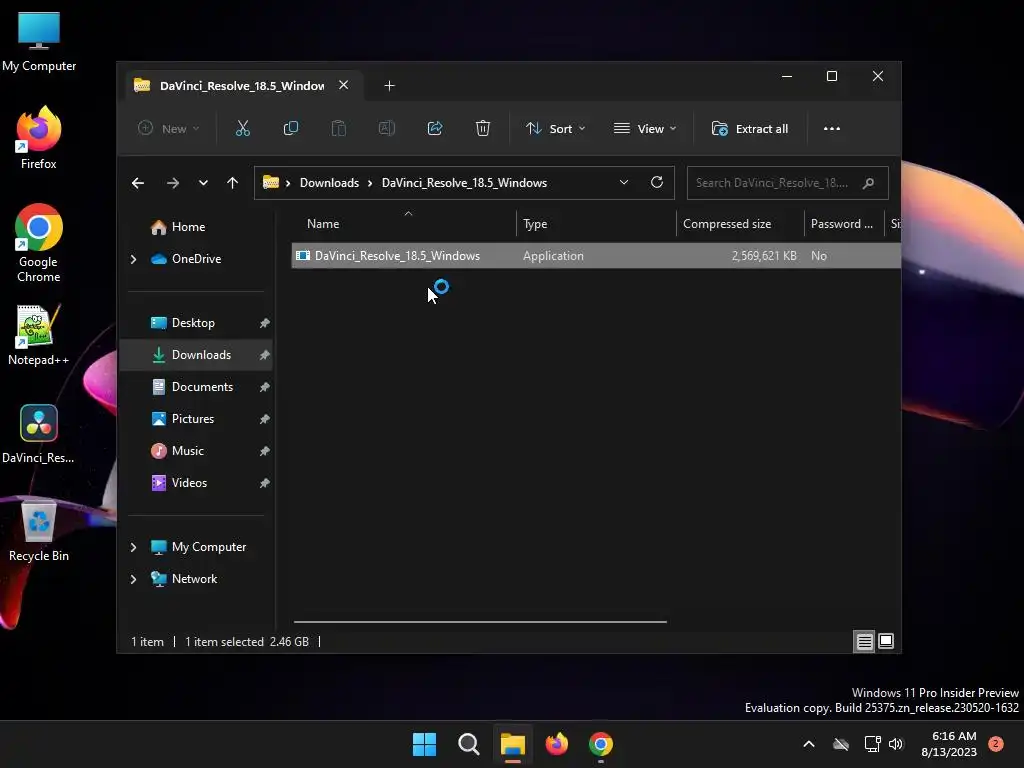Select DaVinci_Resolve_18.5_Windows application file
Viewport: 1024px width, 768px height.
596,256
